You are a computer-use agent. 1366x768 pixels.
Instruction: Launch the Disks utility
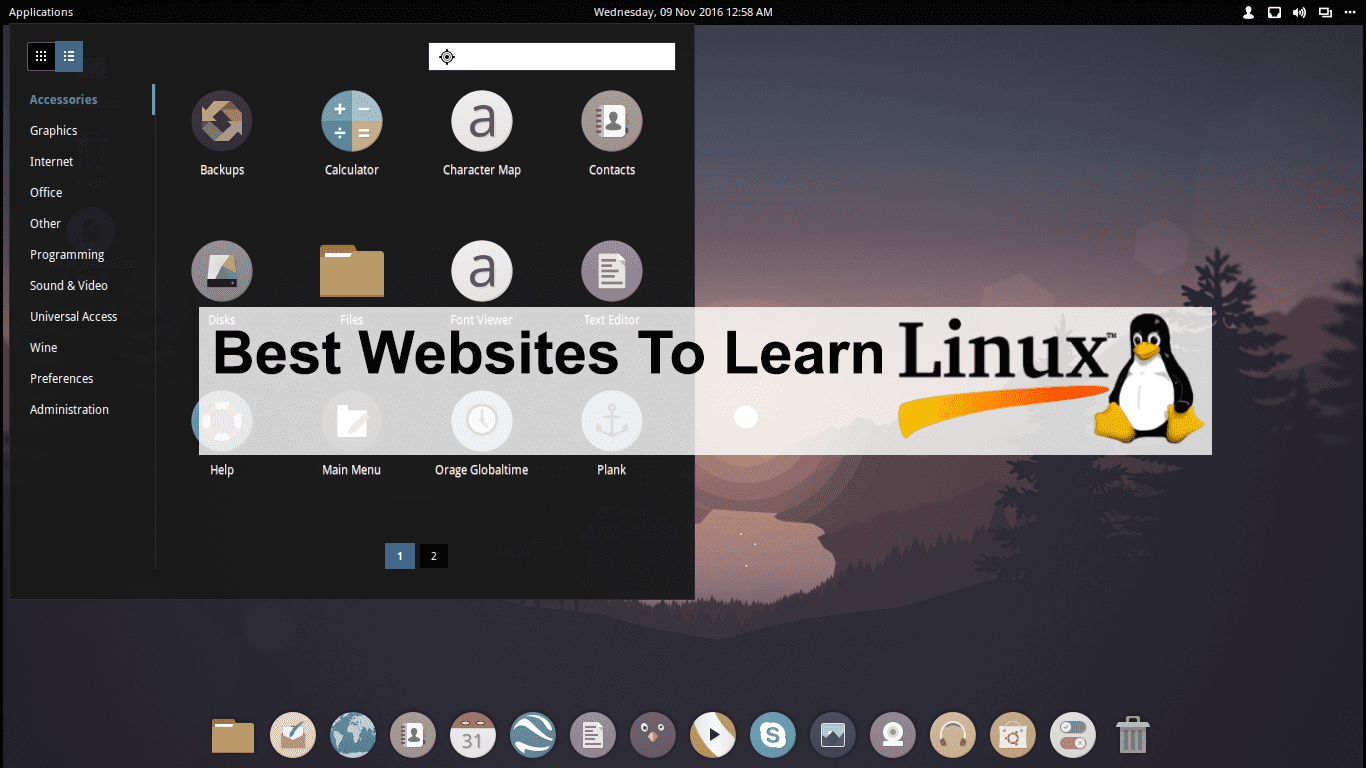(x=222, y=271)
